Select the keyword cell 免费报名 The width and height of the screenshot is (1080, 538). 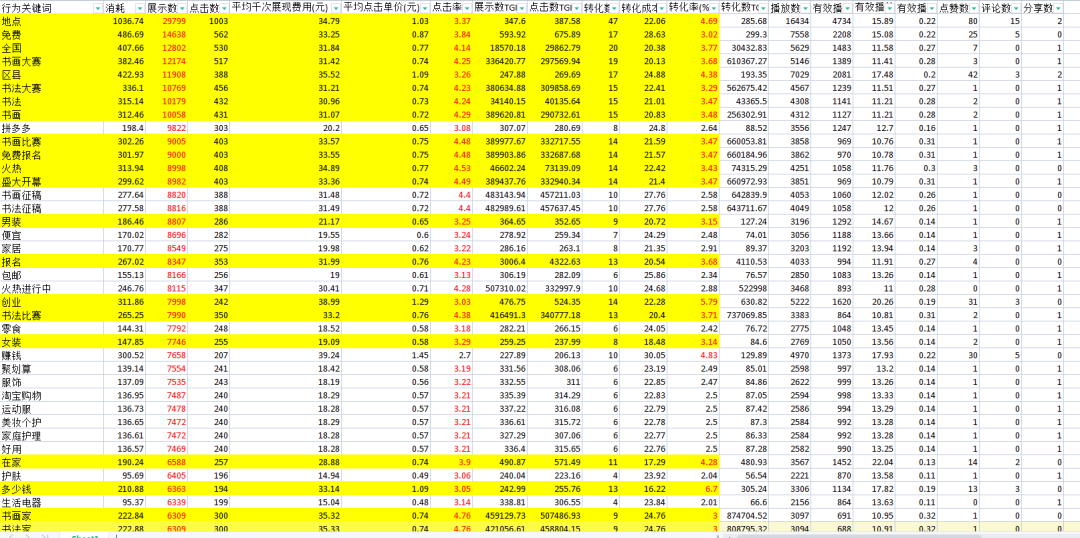coord(52,155)
